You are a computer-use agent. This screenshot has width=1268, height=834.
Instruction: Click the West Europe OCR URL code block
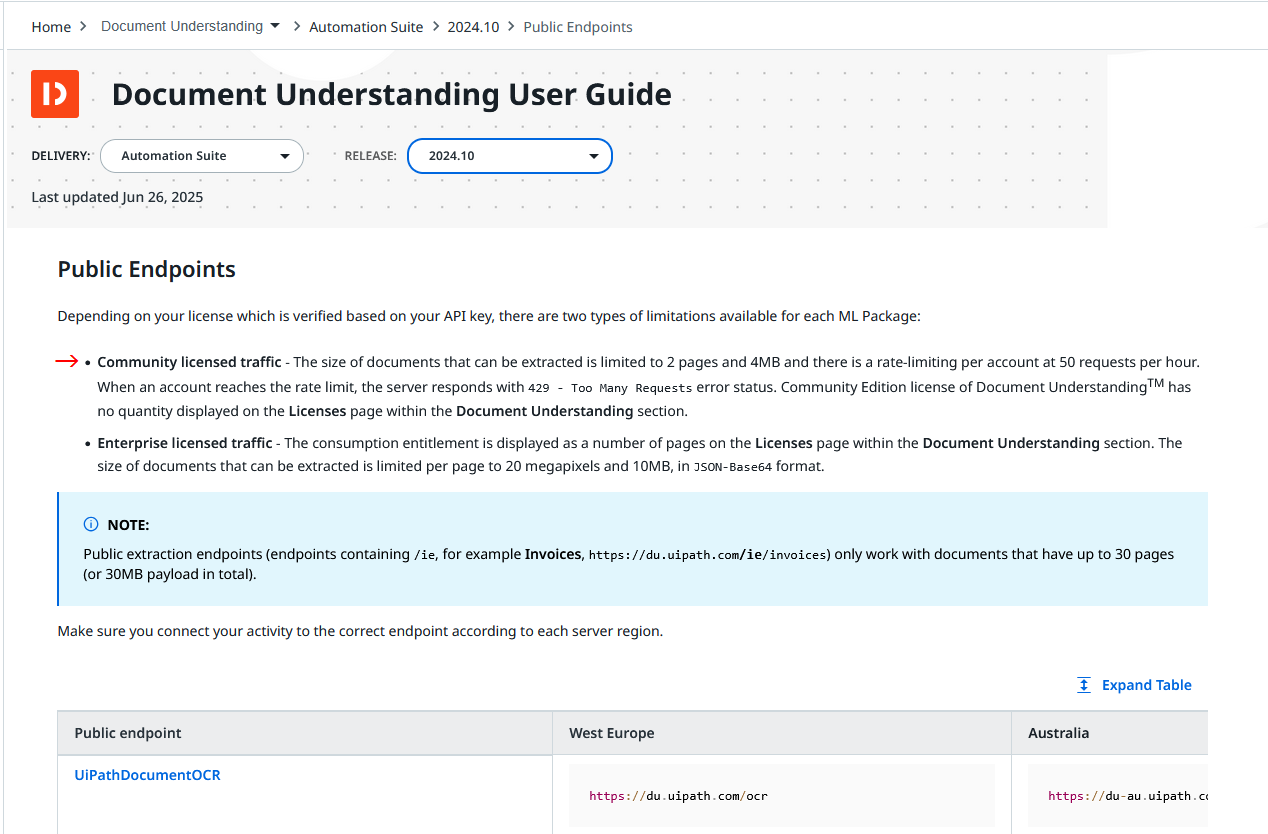[782, 796]
